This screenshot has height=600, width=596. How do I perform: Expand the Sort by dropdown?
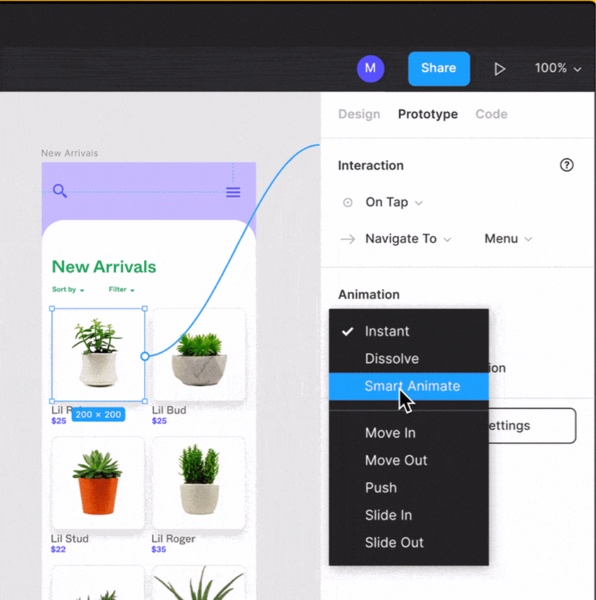(68, 290)
